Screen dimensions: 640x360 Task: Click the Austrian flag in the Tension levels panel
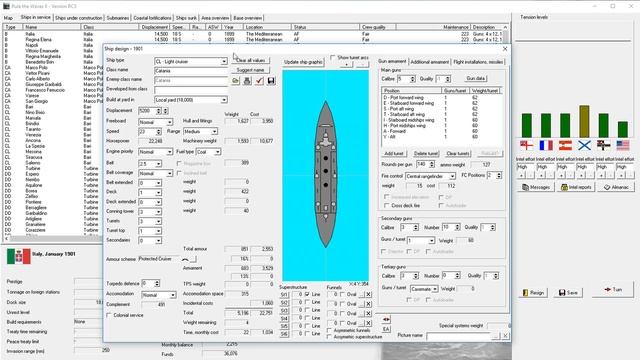[565, 145]
